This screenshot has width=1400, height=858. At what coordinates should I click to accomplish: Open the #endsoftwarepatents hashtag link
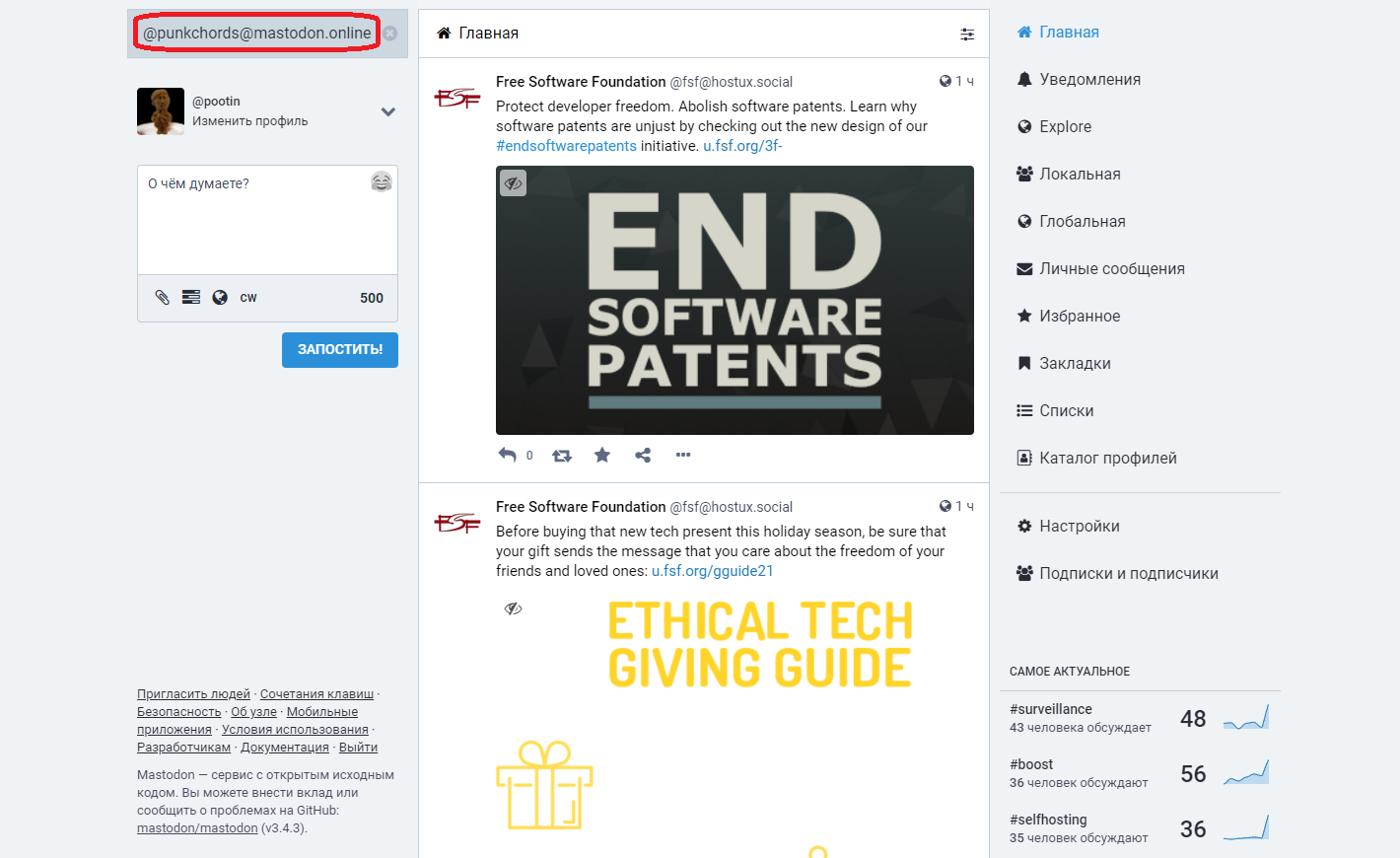pyautogui.click(x=566, y=146)
